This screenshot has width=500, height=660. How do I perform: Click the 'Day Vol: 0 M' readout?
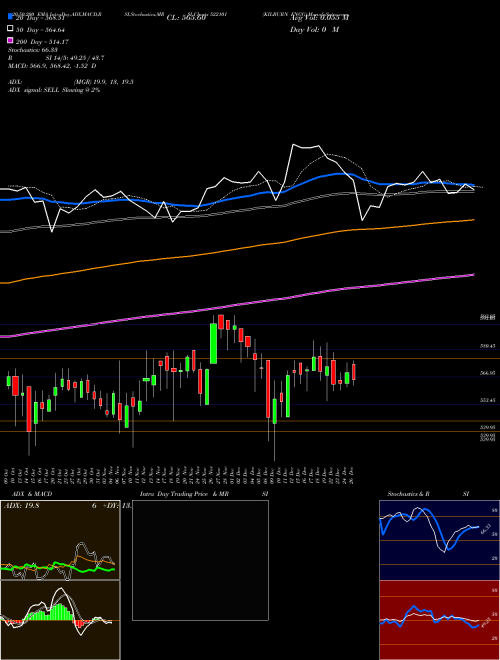[314, 29]
